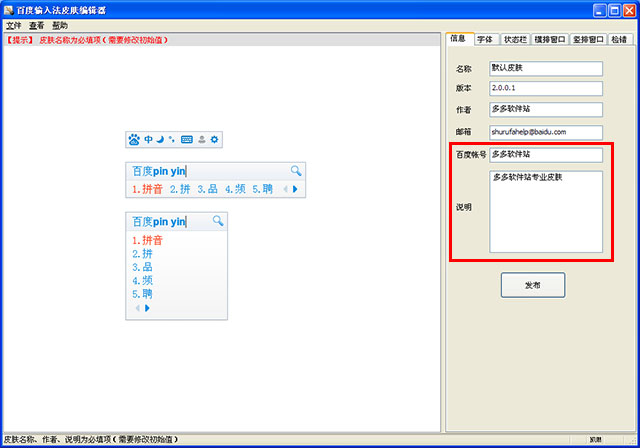This screenshot has width=640, height=448.
Task: Click previous-page arrow in vertical candidate window
Action: tap(138, 308)
